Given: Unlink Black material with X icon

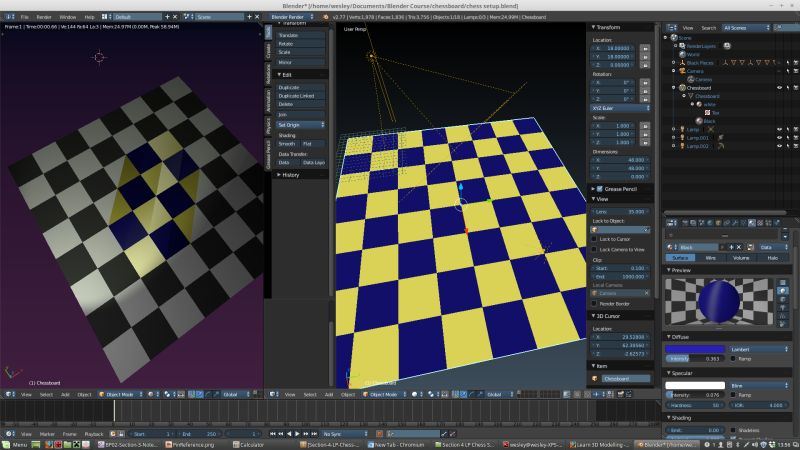Looking at the screenshot, I should tap(739, 247).
